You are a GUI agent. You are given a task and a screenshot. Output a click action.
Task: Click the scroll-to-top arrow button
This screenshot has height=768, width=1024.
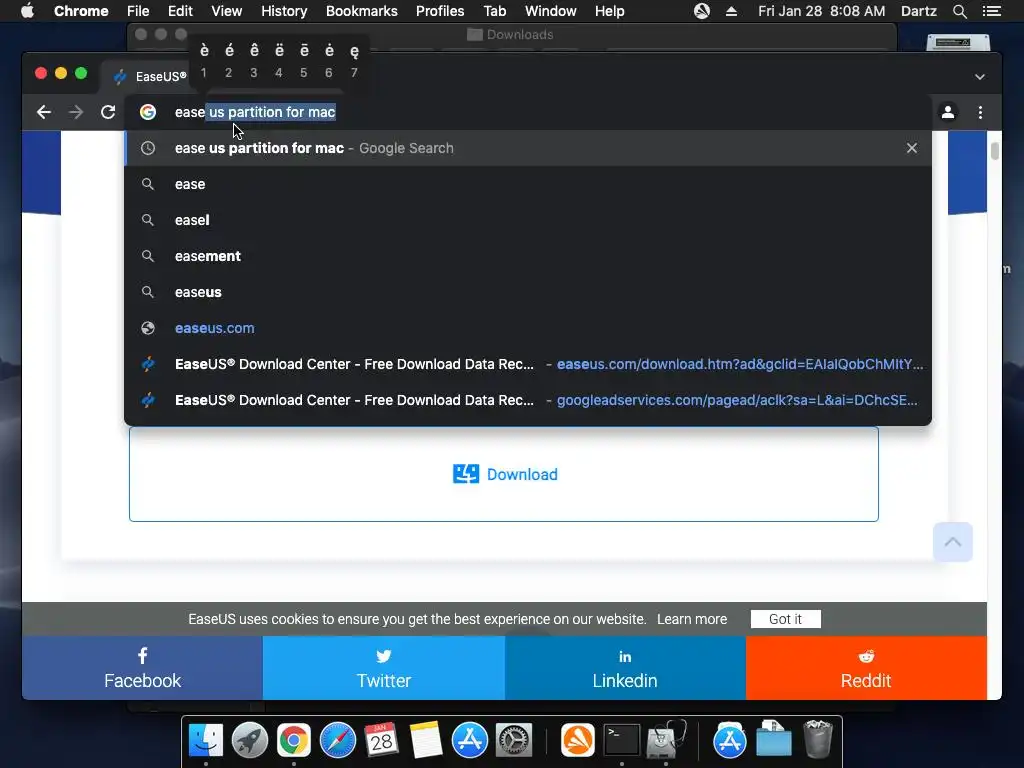[953, 542]
